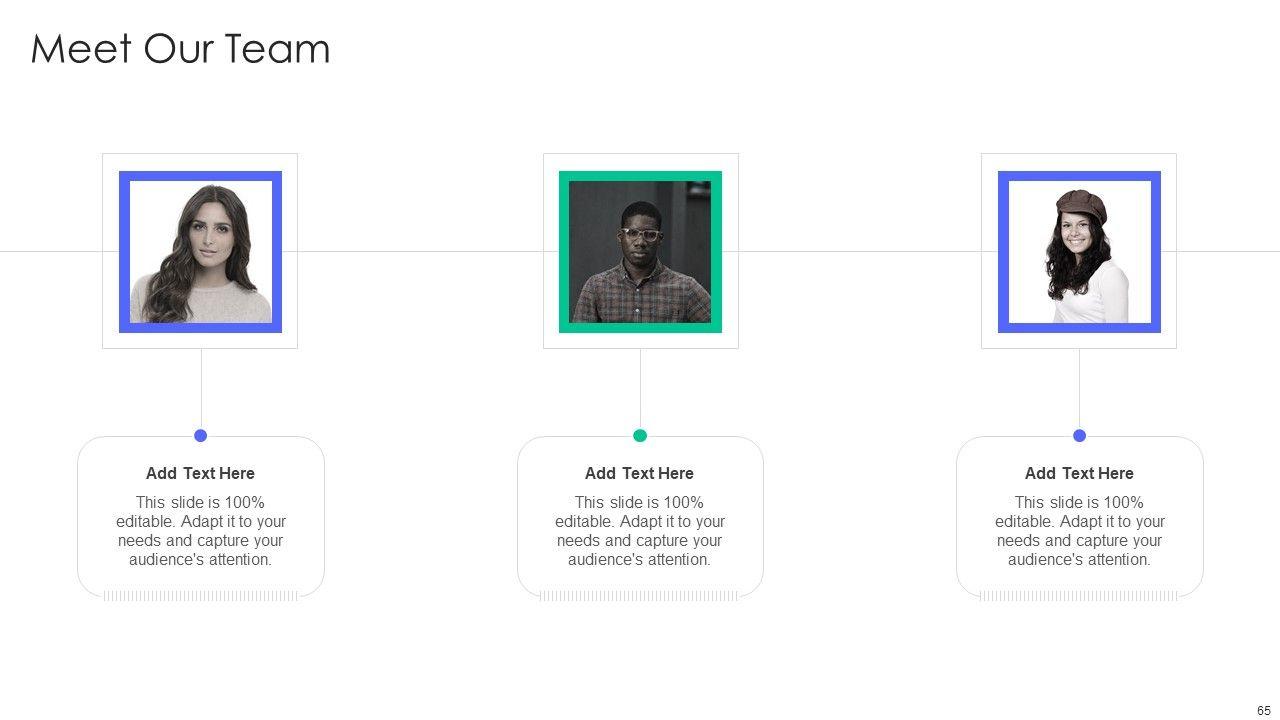Click the "Meet Our Team" slide title
Screen dimensions: 1280x720
click(180, 49)
